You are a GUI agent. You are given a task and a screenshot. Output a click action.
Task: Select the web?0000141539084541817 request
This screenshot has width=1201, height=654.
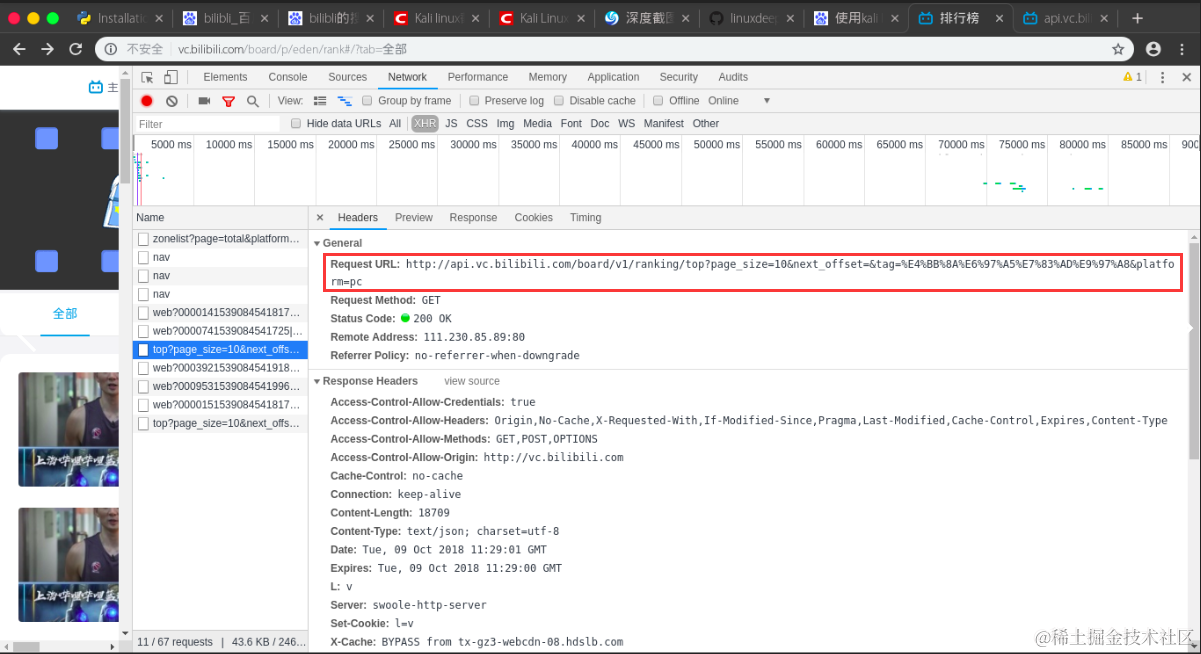click(x=220, y=313)
